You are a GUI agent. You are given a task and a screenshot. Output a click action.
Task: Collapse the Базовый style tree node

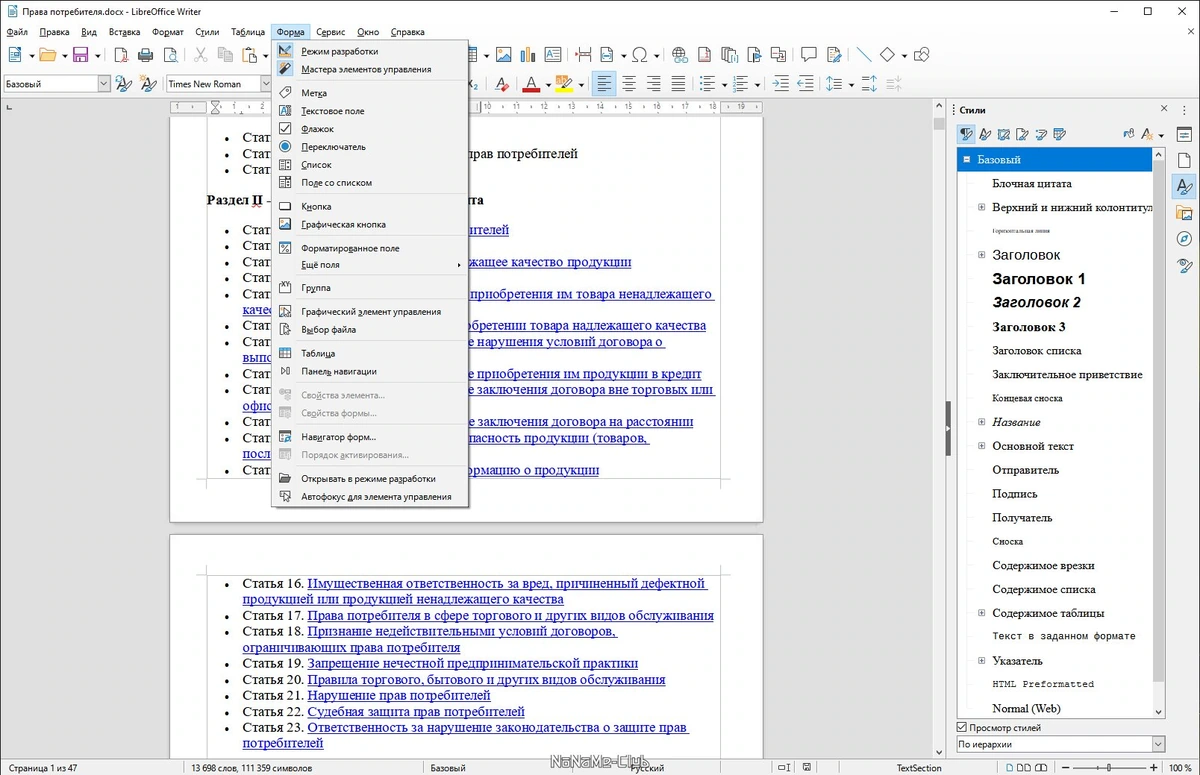pos(967,159)
